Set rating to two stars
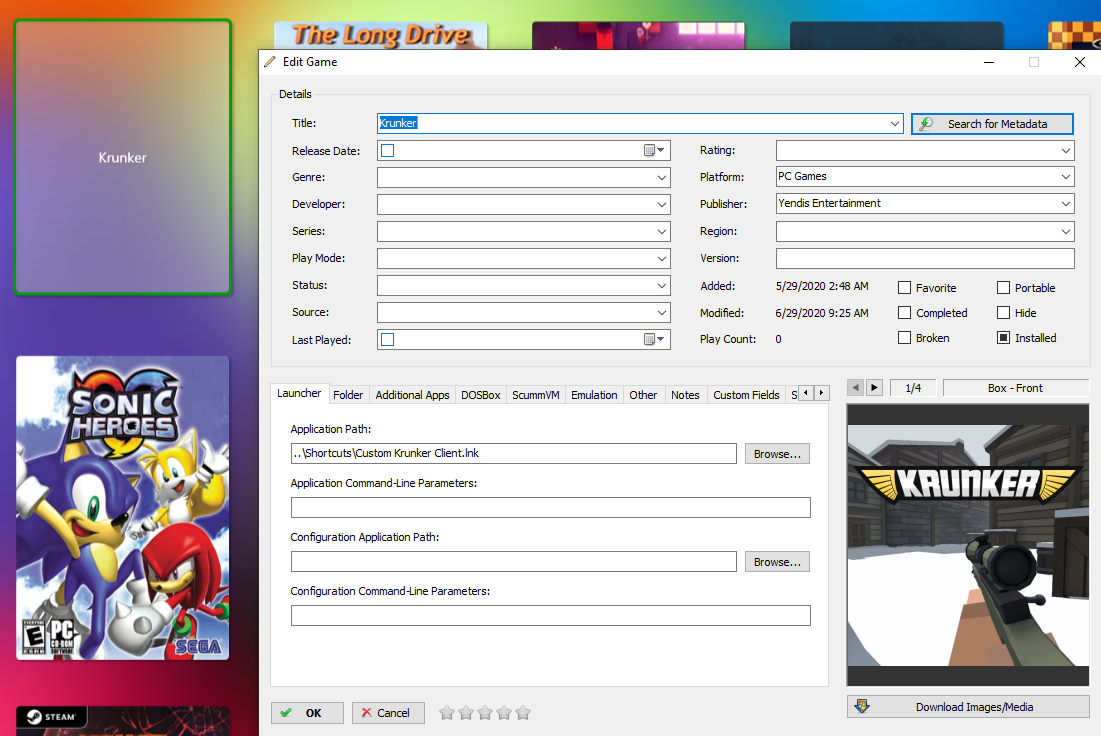 tap(466, 714)
